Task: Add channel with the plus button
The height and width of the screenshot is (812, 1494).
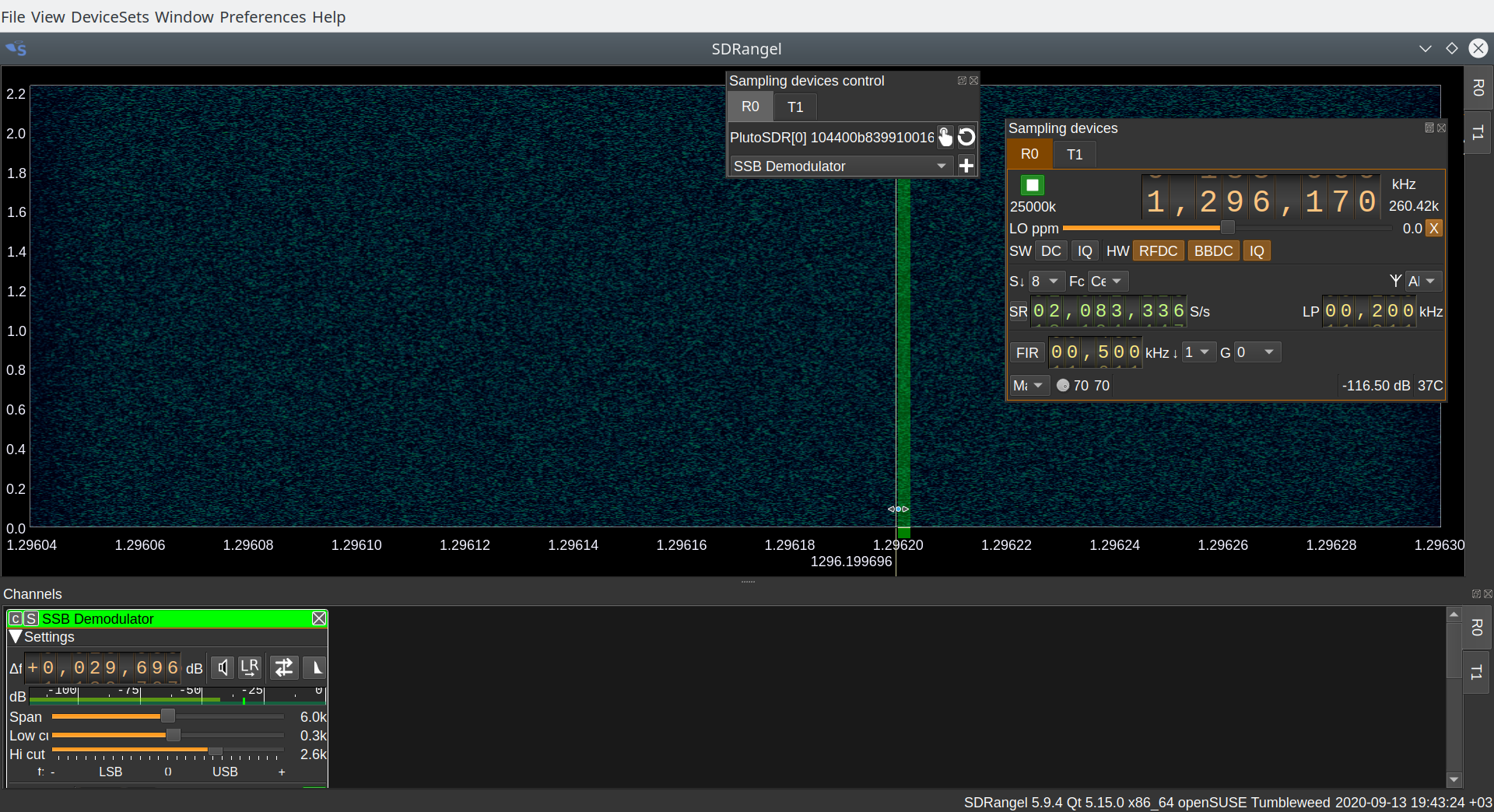Action: point(966,166)
